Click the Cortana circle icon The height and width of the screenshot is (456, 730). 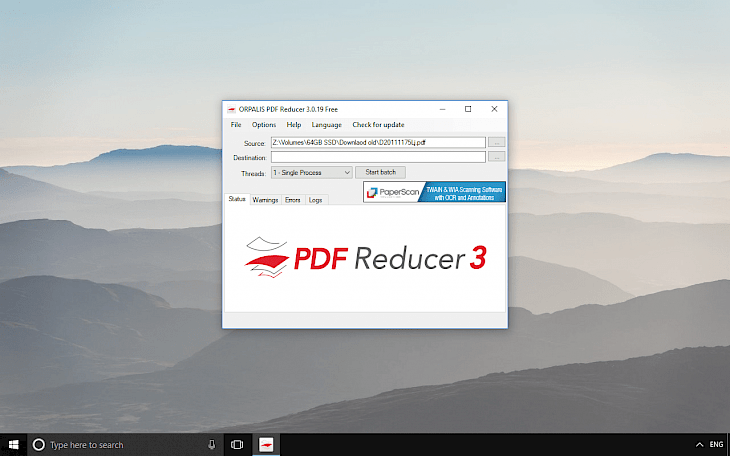coord(39,445)
